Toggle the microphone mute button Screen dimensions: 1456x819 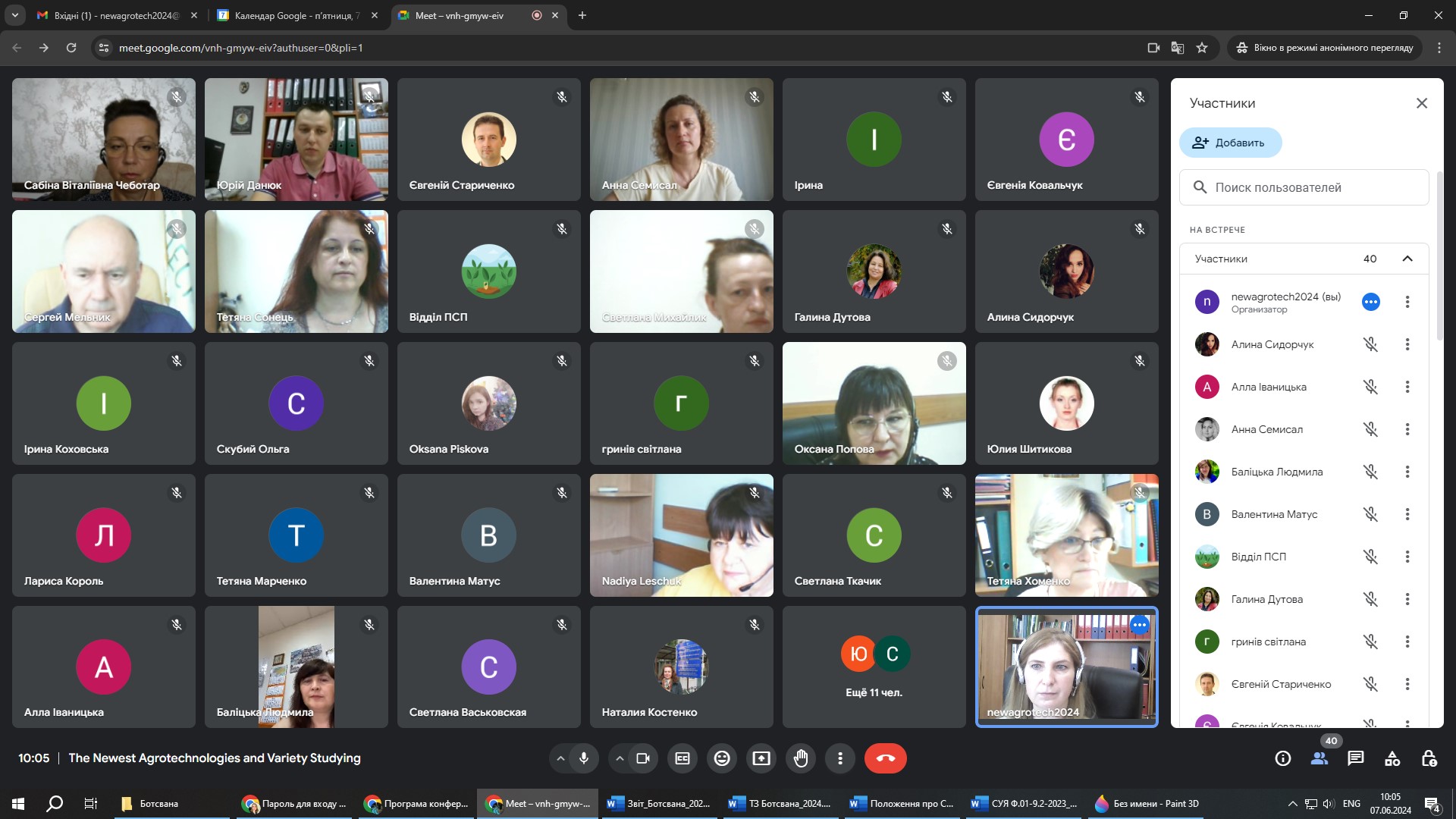(x=584, y=758)
